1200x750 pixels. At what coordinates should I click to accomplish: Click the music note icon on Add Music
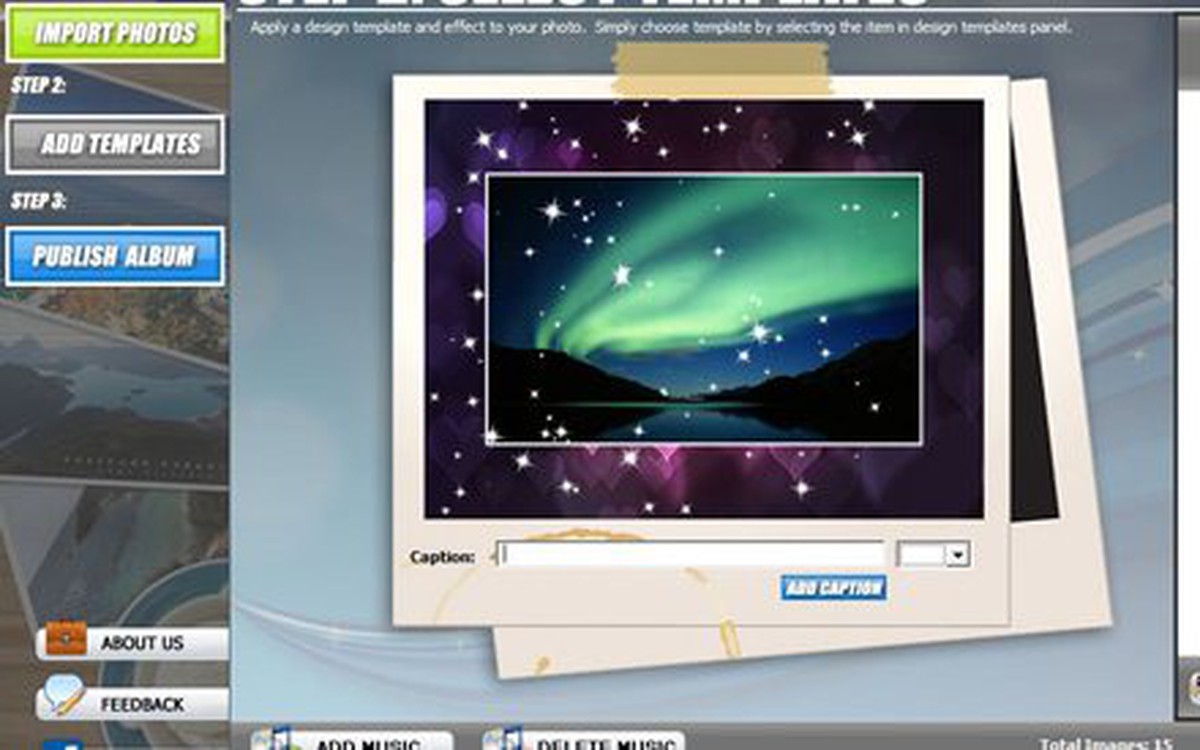[x=271, y=739]
